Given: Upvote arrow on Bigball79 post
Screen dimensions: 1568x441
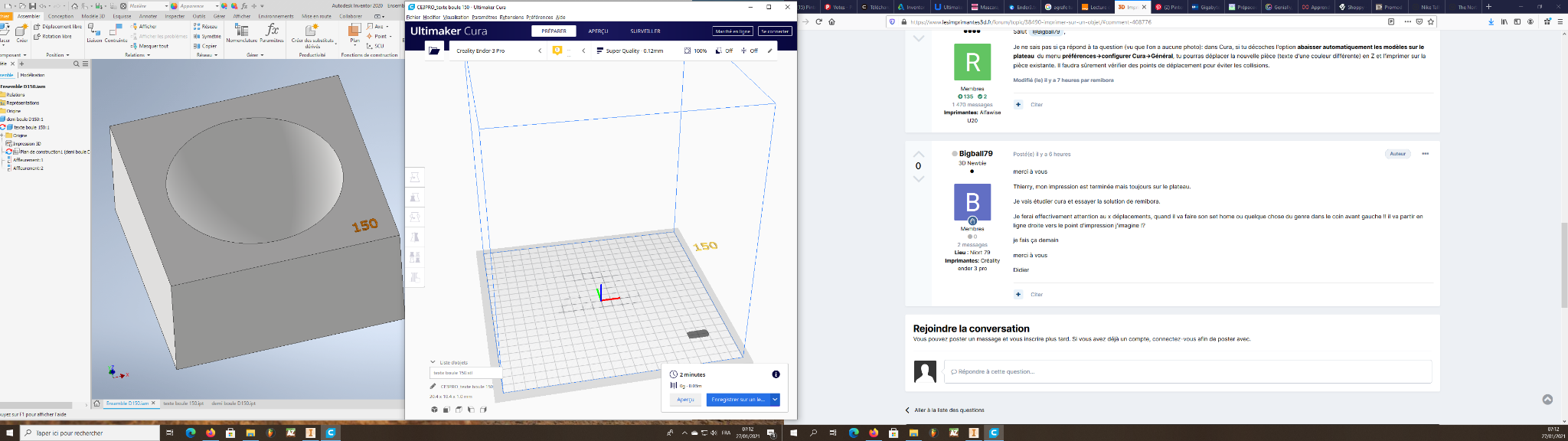Looking at the screenshot, I should [x=919, y=154].
